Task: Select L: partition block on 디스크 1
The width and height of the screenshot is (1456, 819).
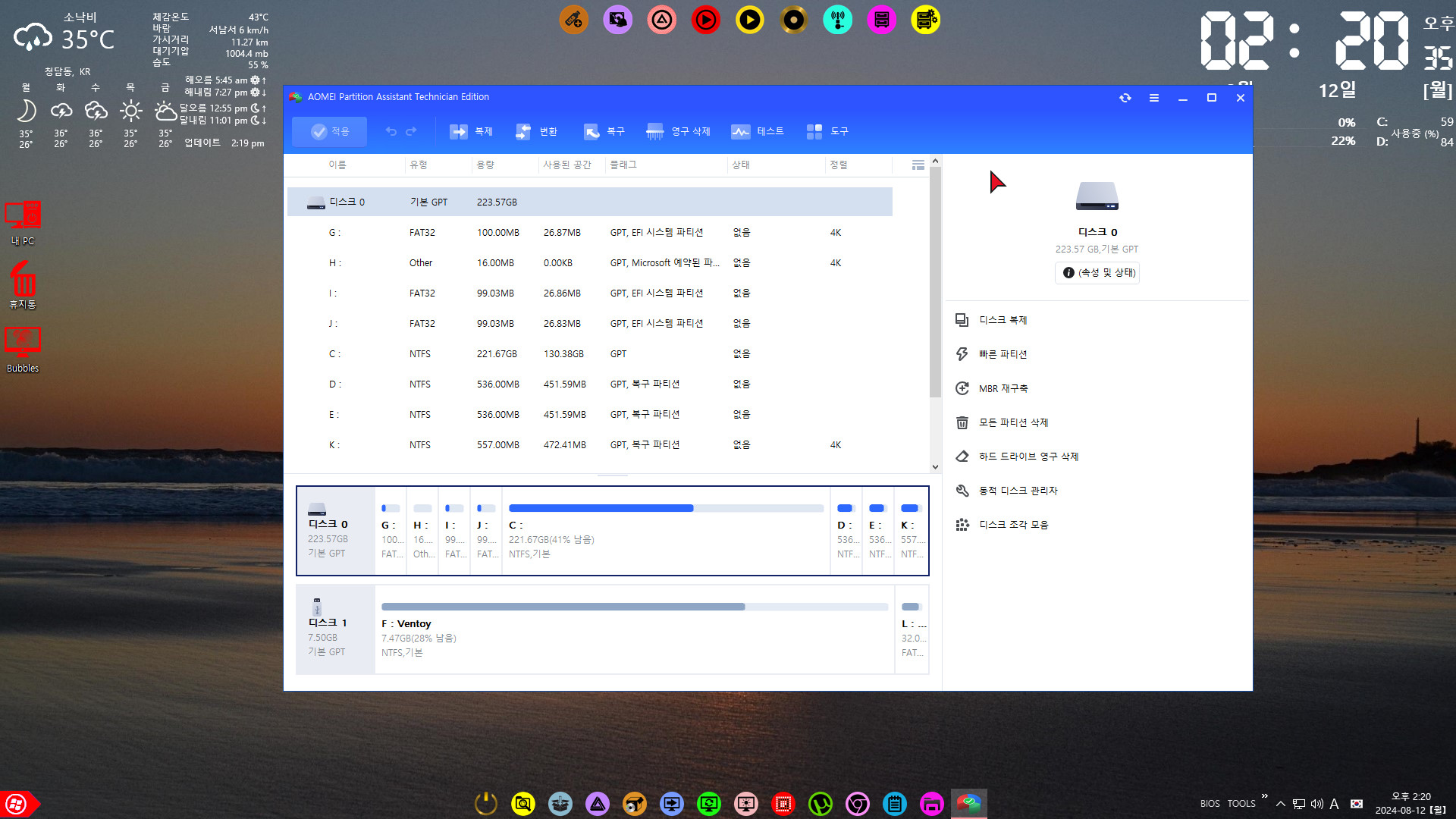Action: click(x=912, y=629)
